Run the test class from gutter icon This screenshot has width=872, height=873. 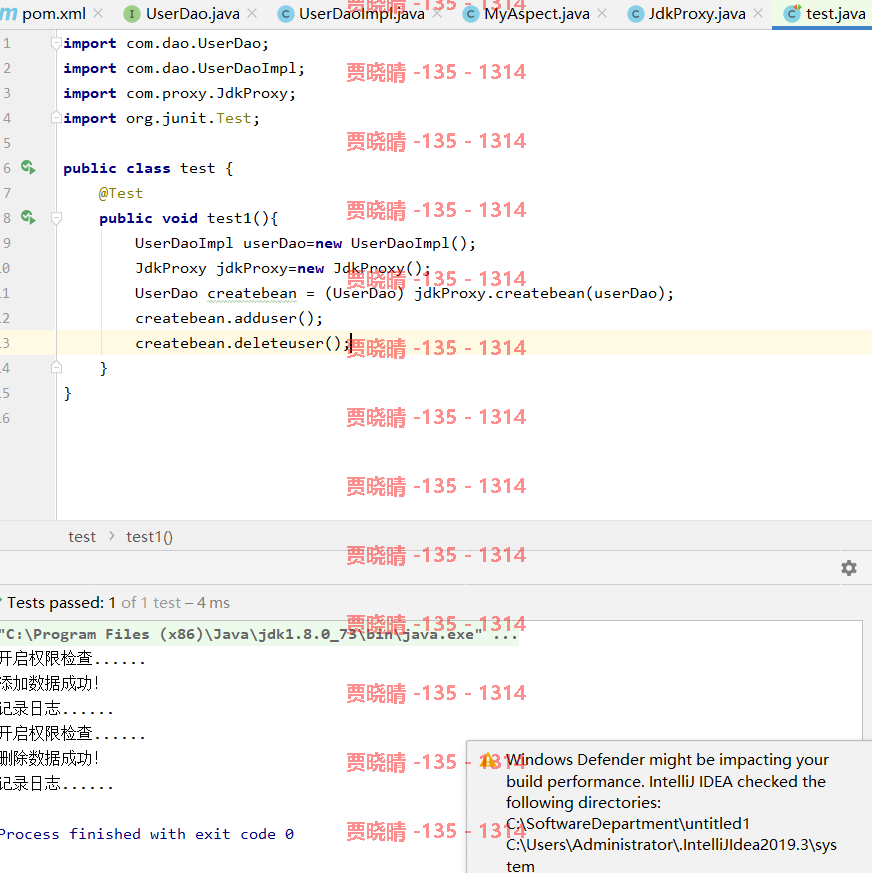click(28, 167)
